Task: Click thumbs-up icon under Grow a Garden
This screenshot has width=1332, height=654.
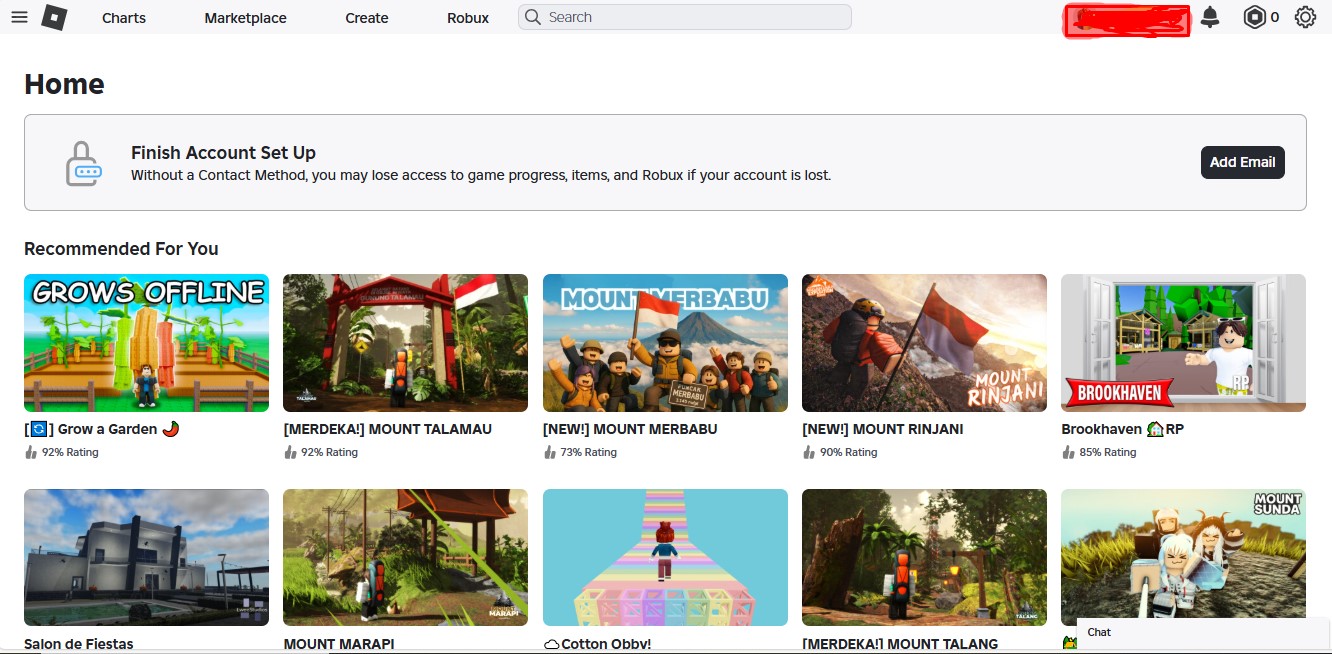Action: (31, 452)
